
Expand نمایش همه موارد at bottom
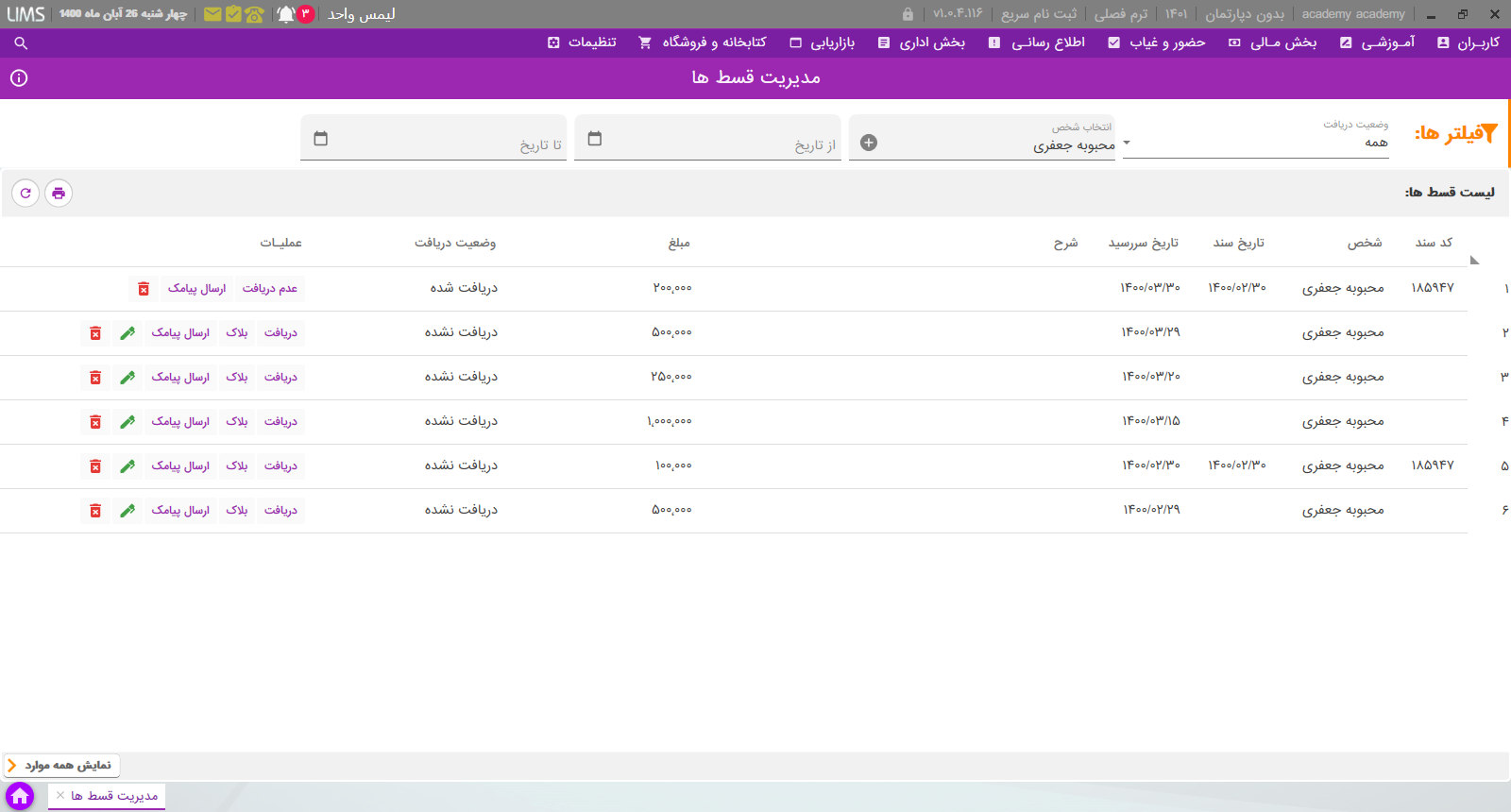pos(61,765)
